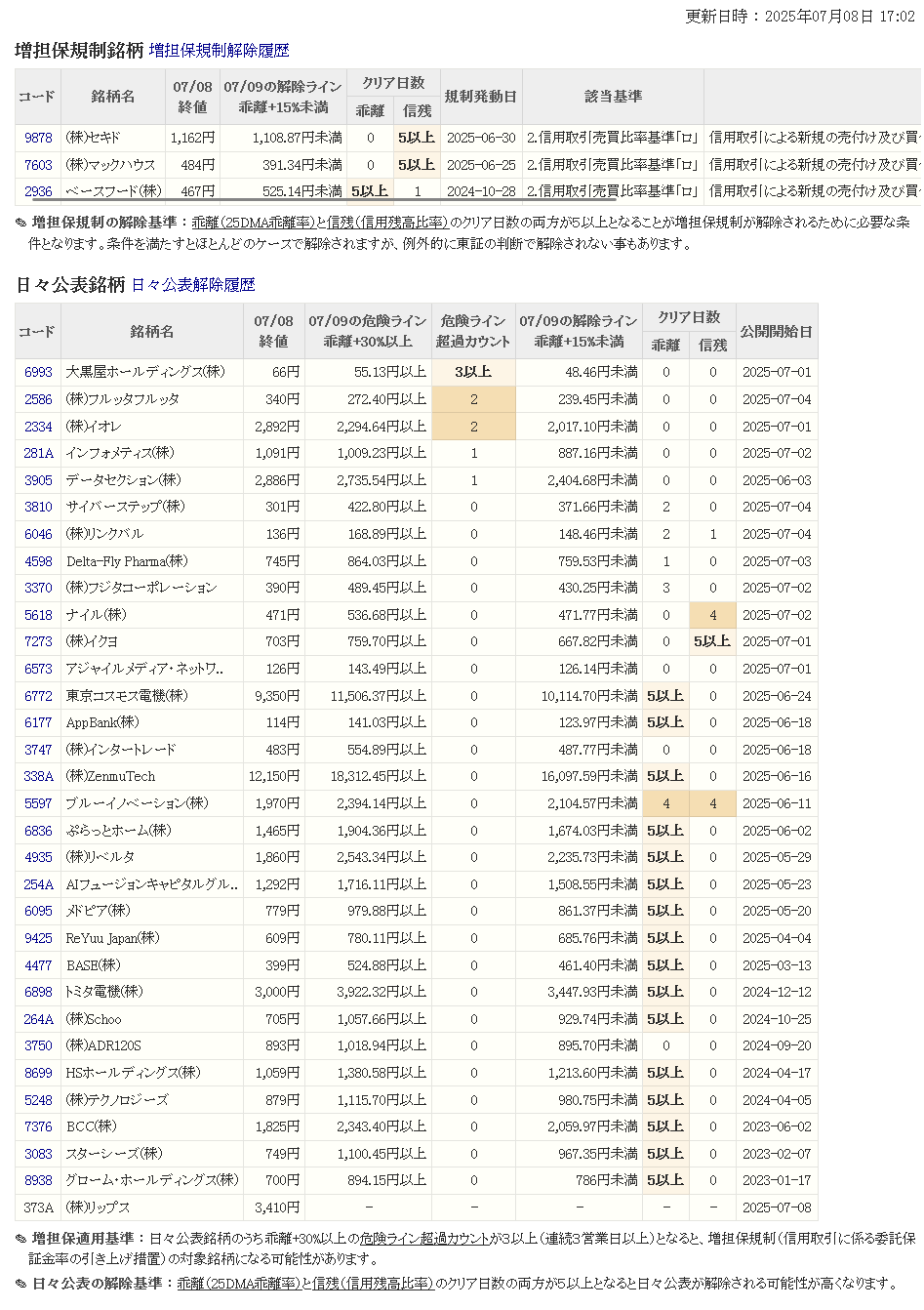Select stock code 254A link
924x1310 pixels.
click(38, 884)
